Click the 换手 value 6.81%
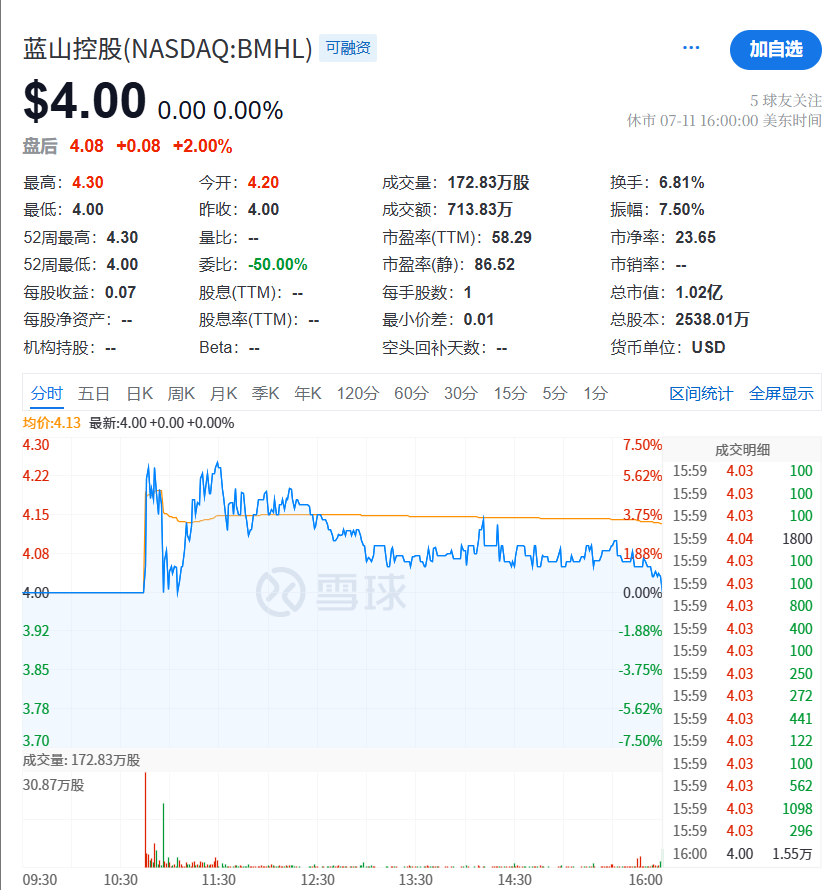Viewport: 831px width, 890px height. coord(681,182)
